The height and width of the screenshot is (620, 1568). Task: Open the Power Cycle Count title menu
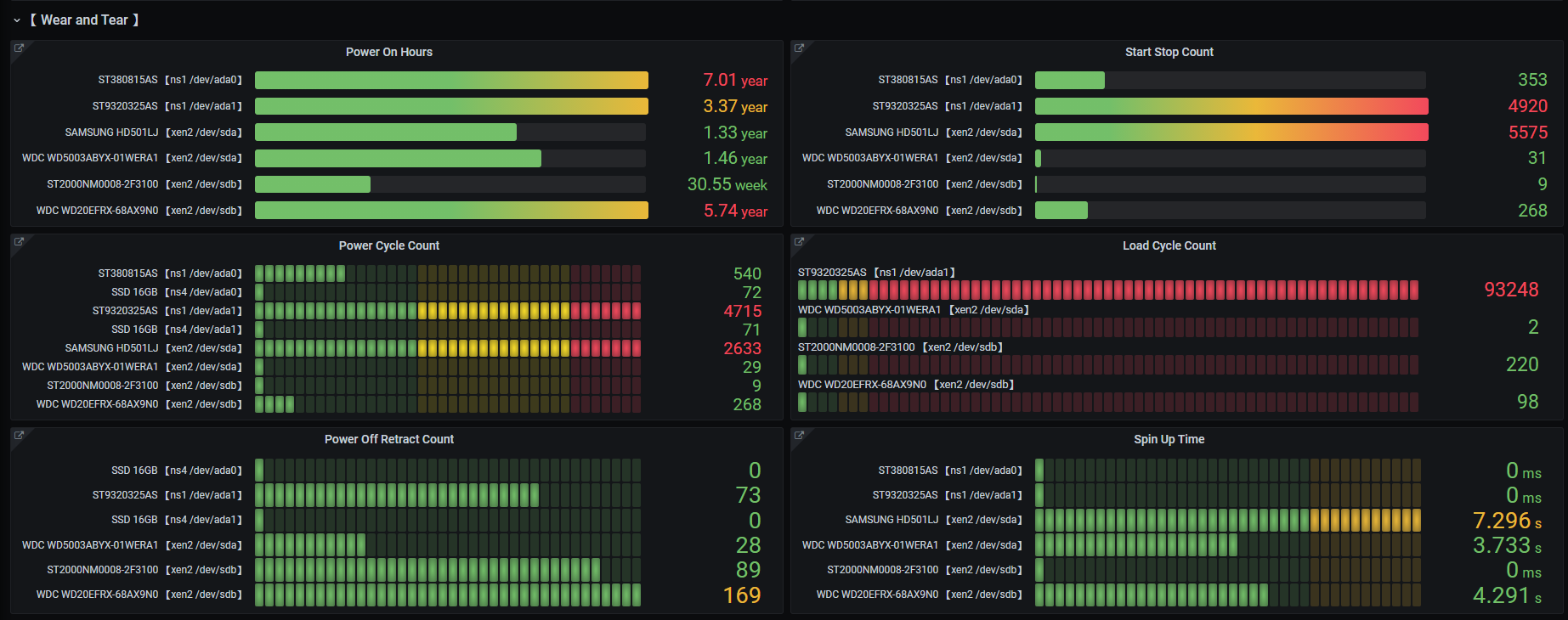click(388, 246)
